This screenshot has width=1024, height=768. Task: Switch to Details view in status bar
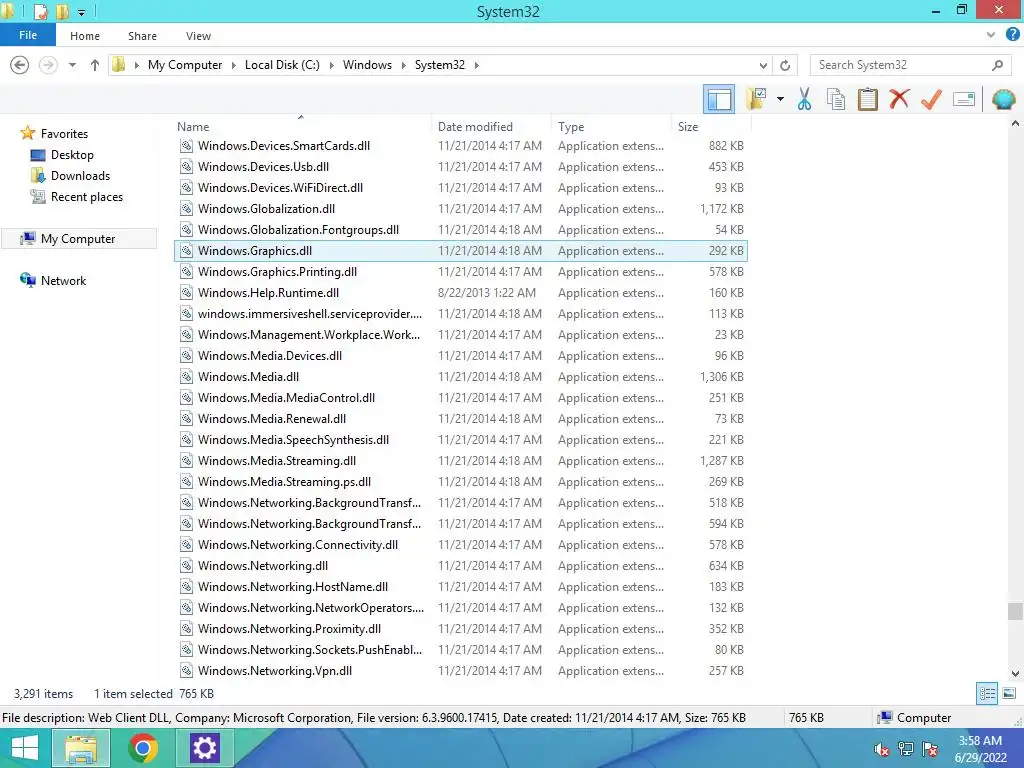click(x=987, y=694)
